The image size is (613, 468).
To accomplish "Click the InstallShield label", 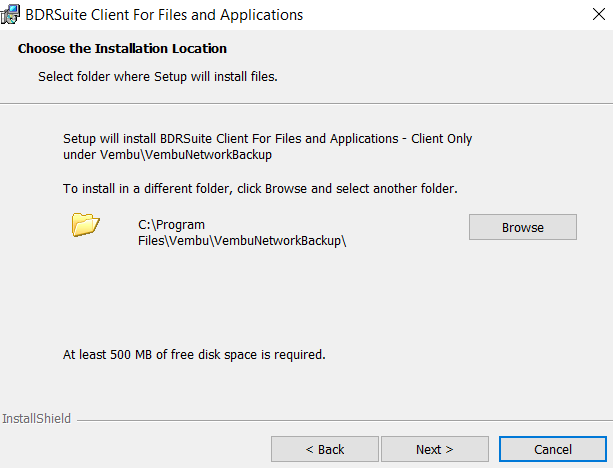I will (x=36, y=419).
